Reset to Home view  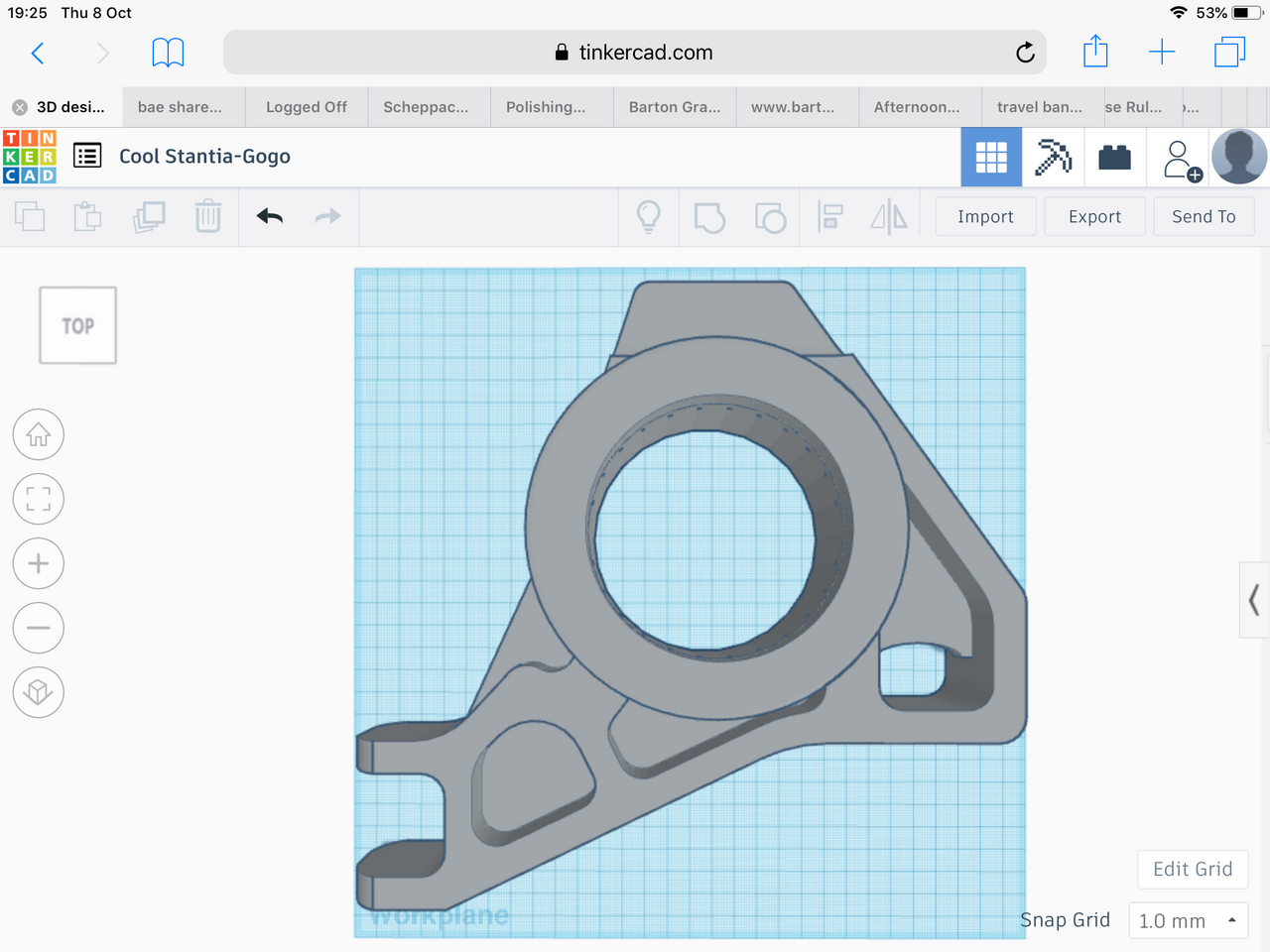39,434
